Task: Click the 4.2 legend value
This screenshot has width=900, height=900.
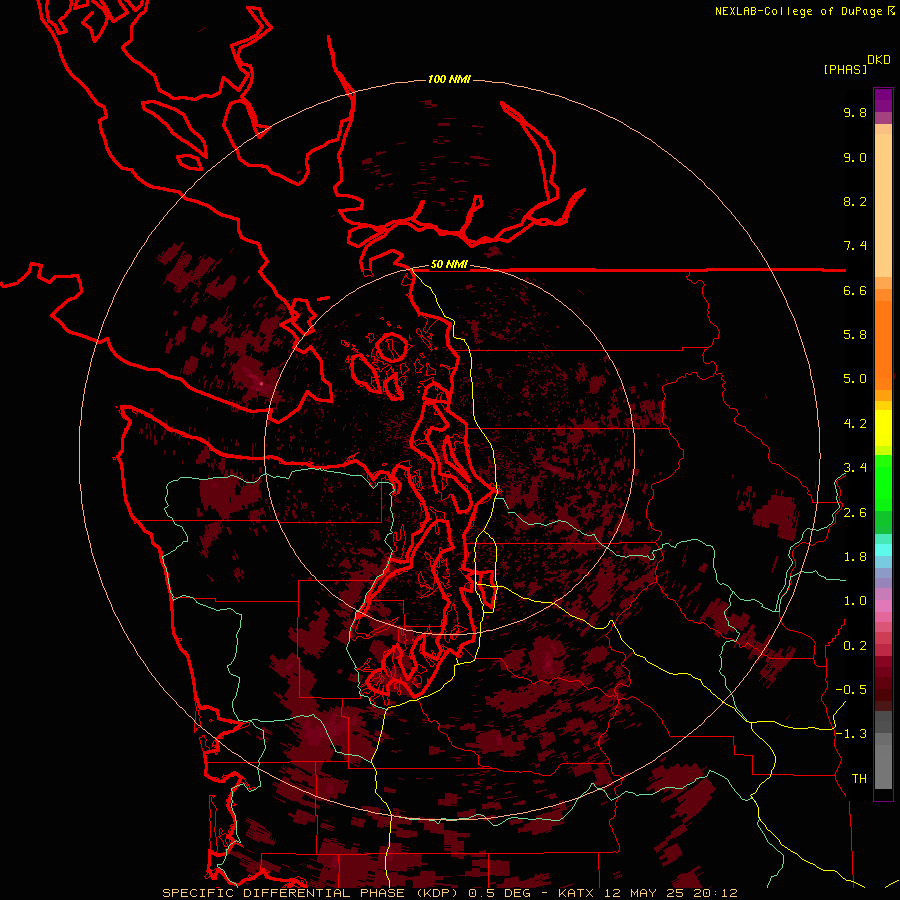Action: tap(855, 424)
